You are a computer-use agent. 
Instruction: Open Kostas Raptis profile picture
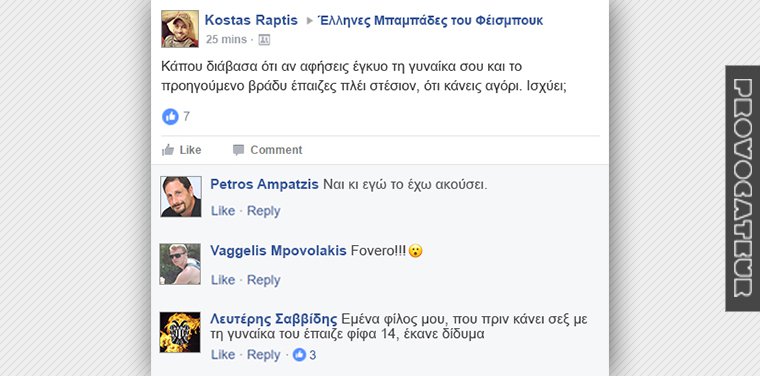(x=180, y=29)
